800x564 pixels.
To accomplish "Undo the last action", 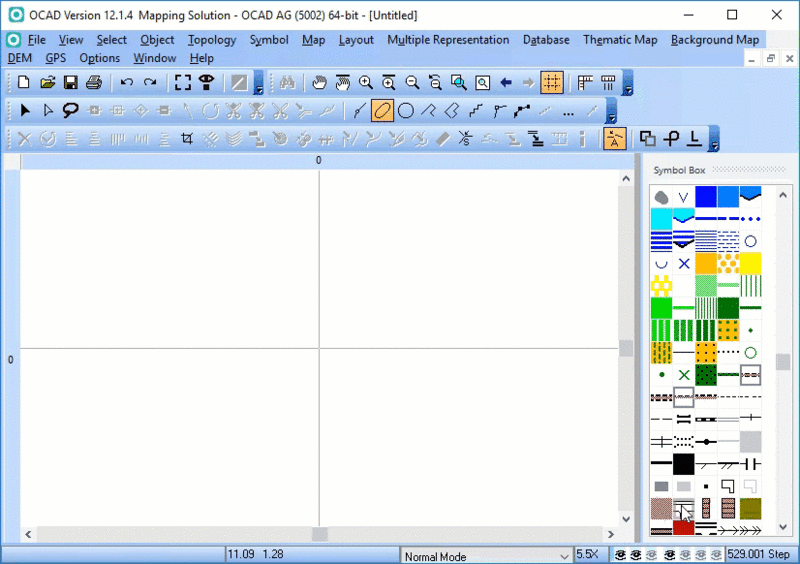I will tap(127, 82).
